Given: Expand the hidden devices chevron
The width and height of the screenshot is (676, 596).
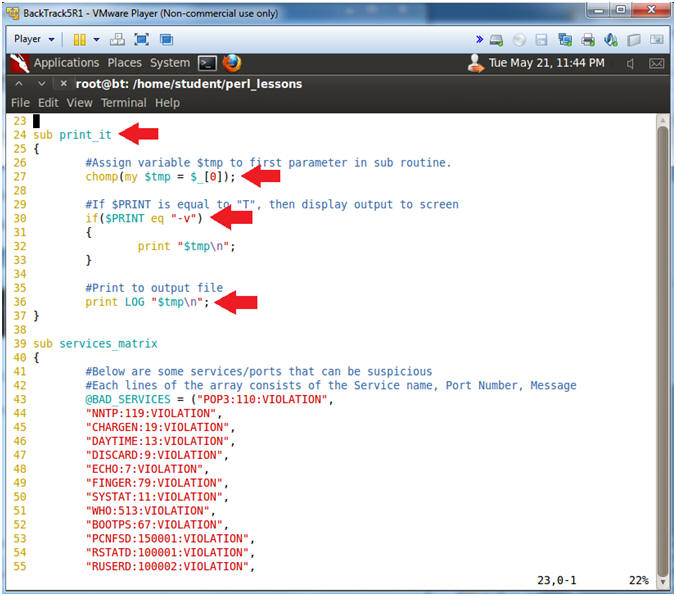Looking at the screenshot, I should [x=479, y=40].
